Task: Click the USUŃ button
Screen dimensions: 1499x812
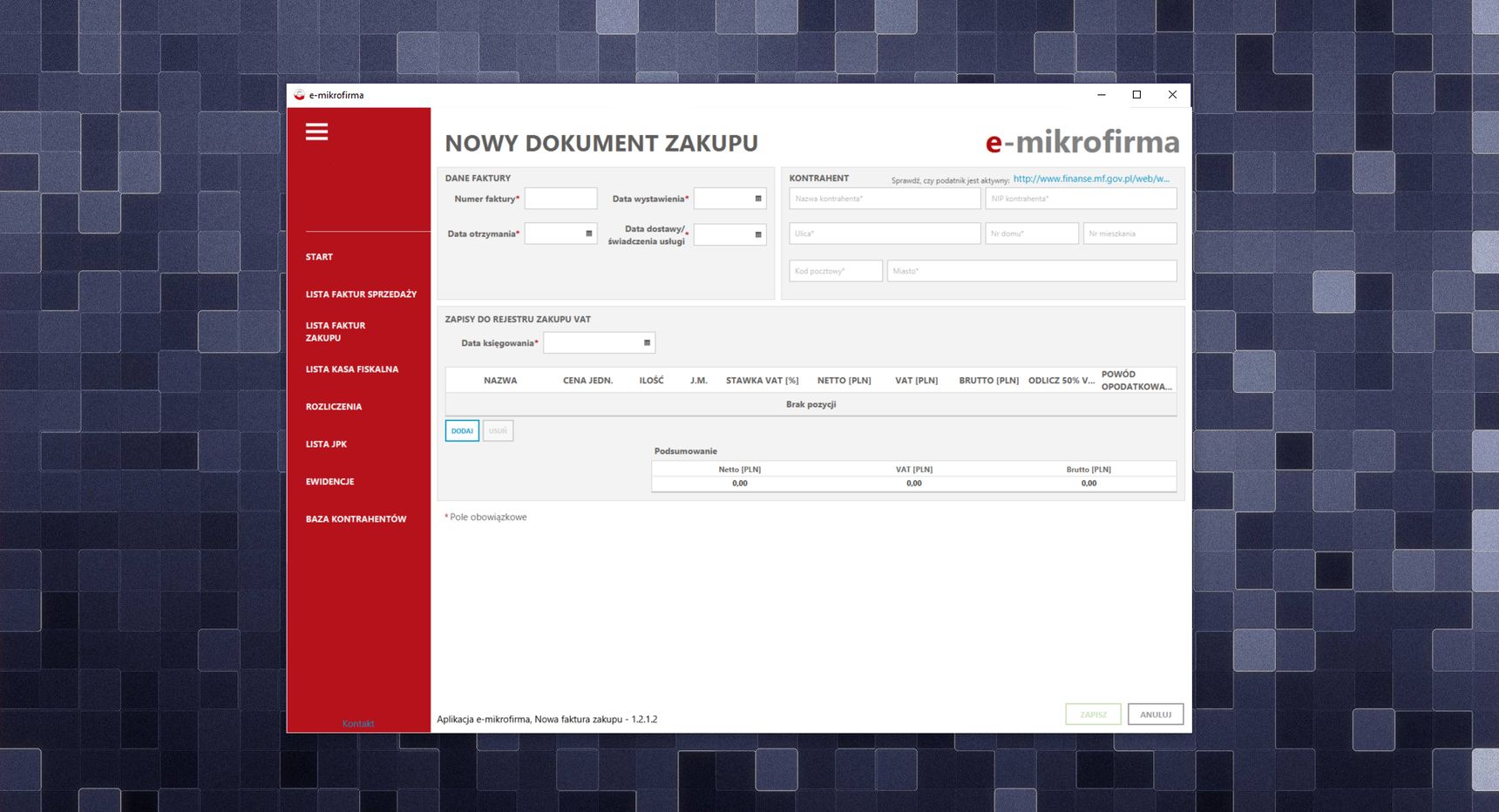Action: point(498,430)
